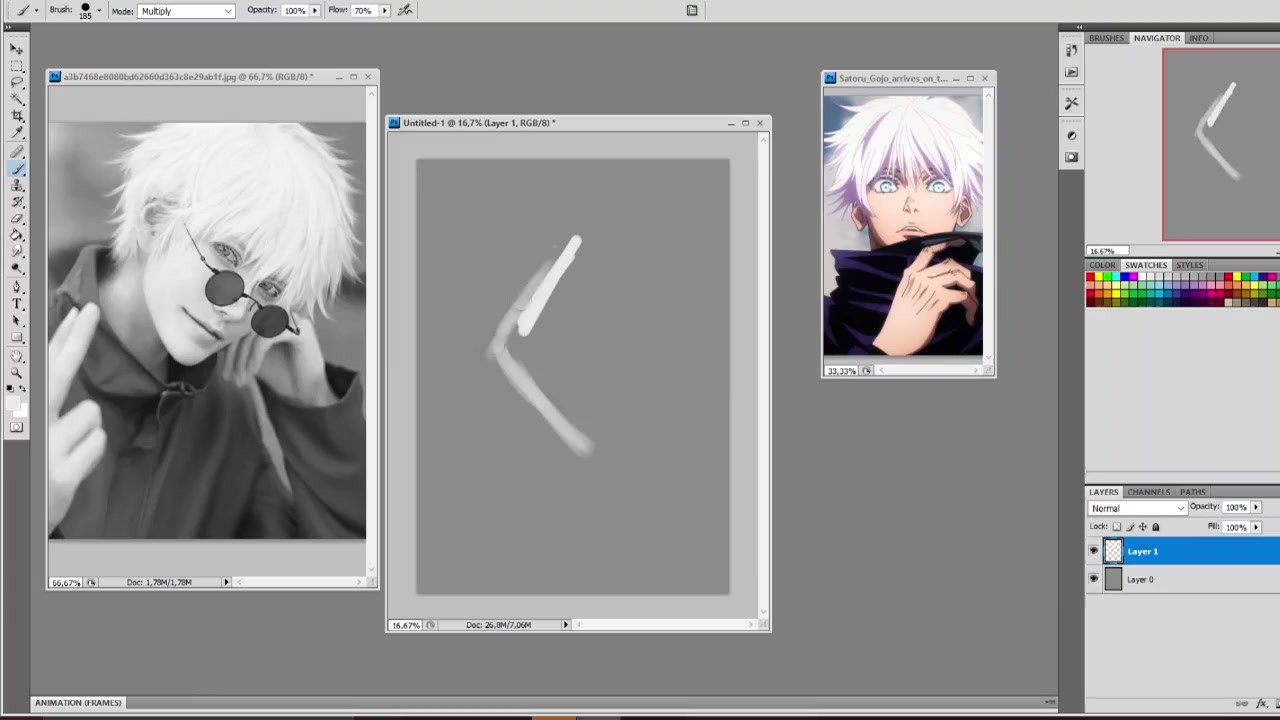Focus the Satoru_Gojo image window title

pos(893,78)
